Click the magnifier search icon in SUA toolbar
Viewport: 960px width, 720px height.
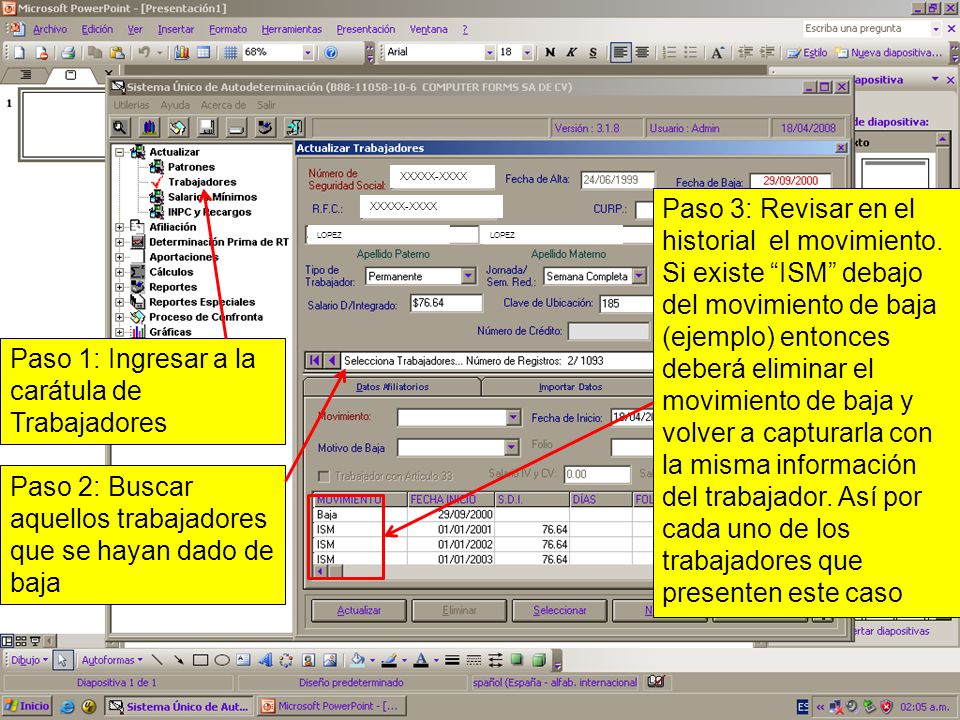tap(119, 127)
